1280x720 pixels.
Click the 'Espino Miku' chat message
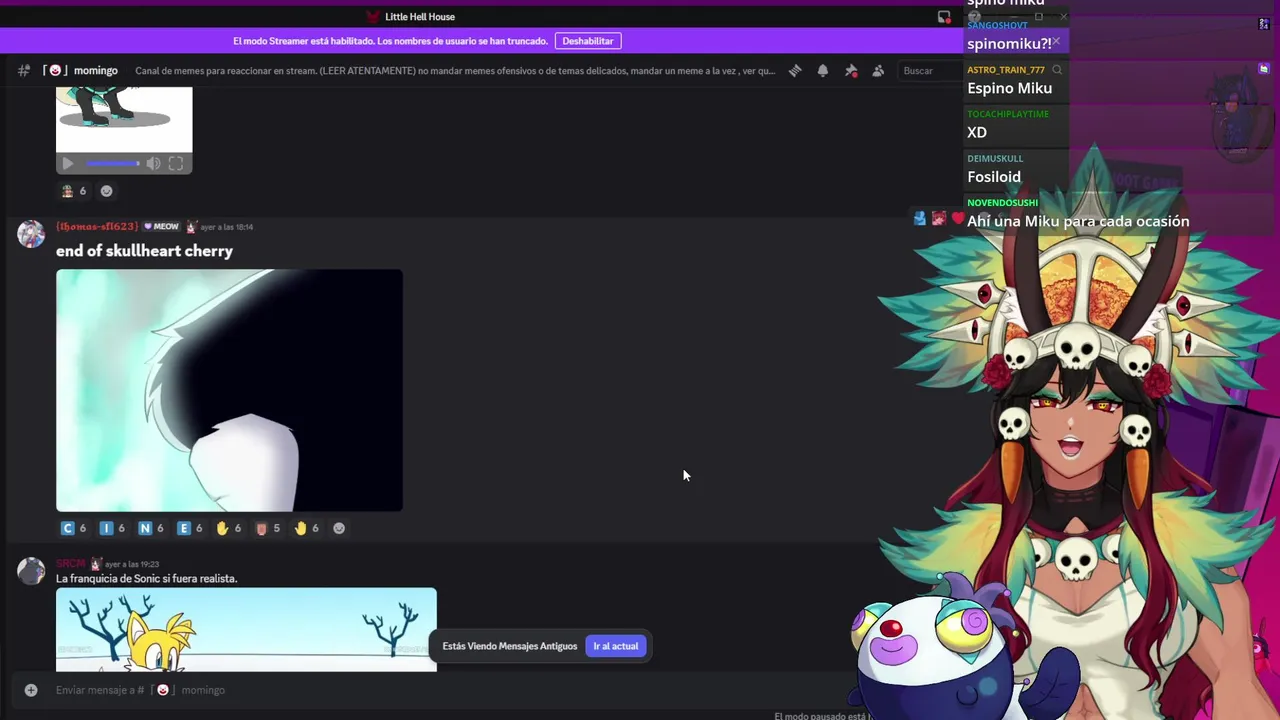coord(1009,88)
